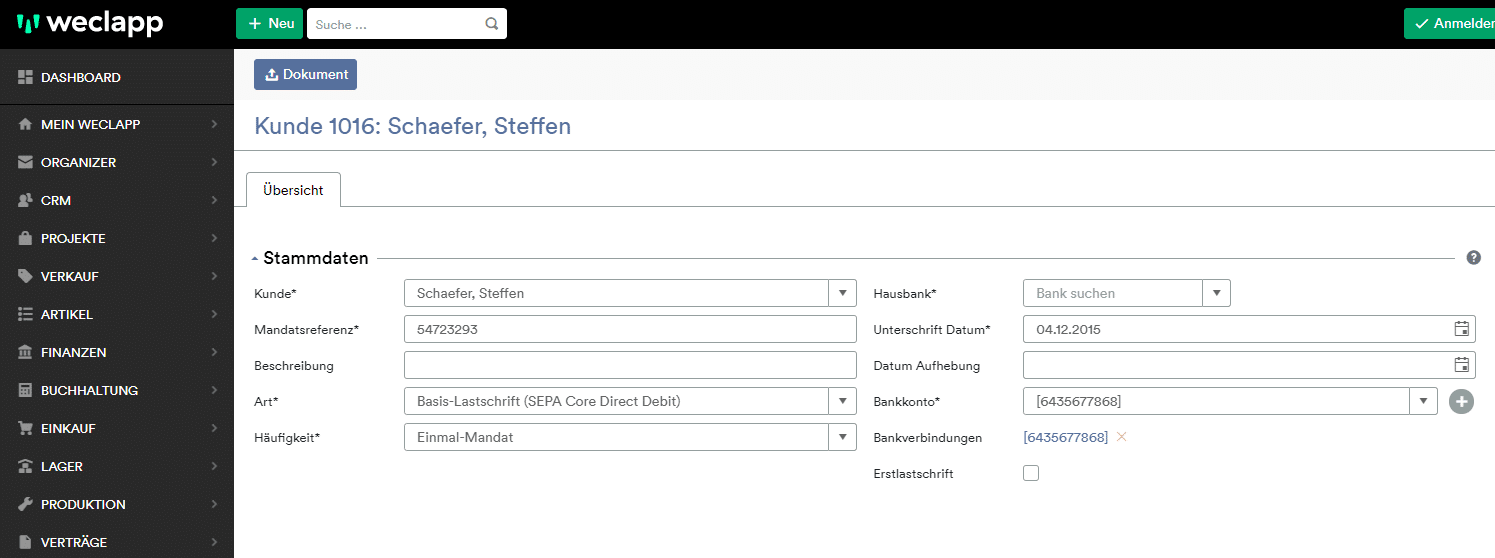Click the CRM people icon
Viewport: 1495px width, 558px height.
tap(26, 201)
